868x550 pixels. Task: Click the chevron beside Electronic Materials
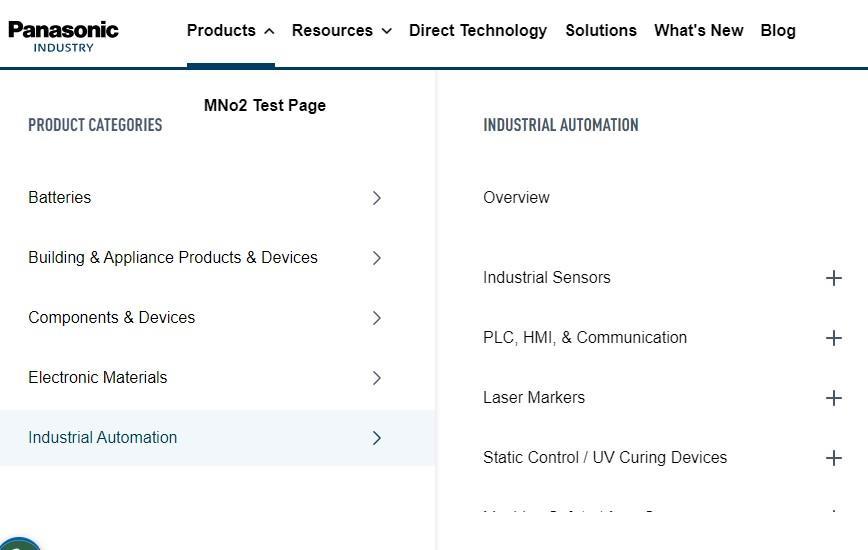pos(376,378)
